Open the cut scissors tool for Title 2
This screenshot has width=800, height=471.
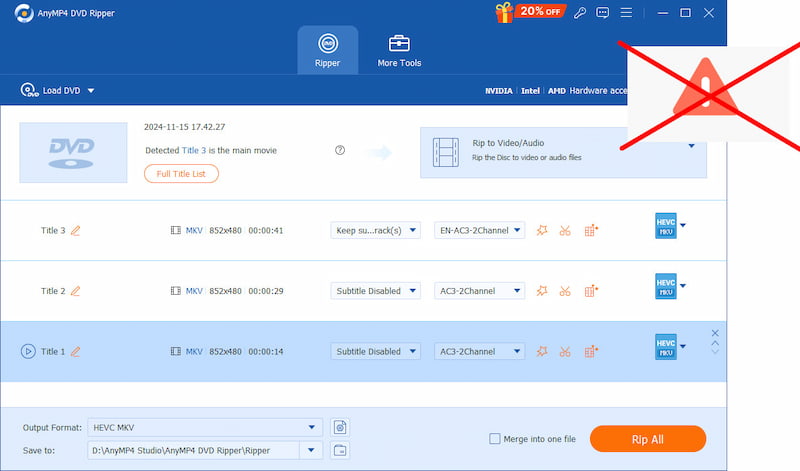click(x=565, y=291)
